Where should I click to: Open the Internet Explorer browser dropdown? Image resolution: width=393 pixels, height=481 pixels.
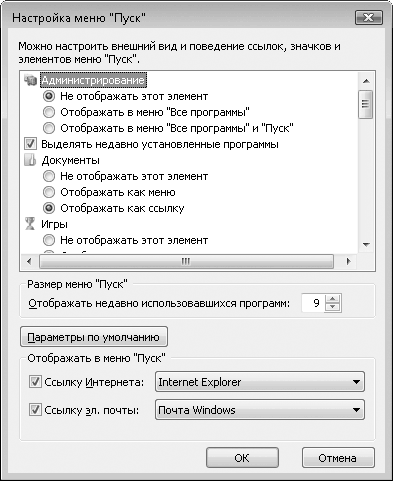coord(260,382)
